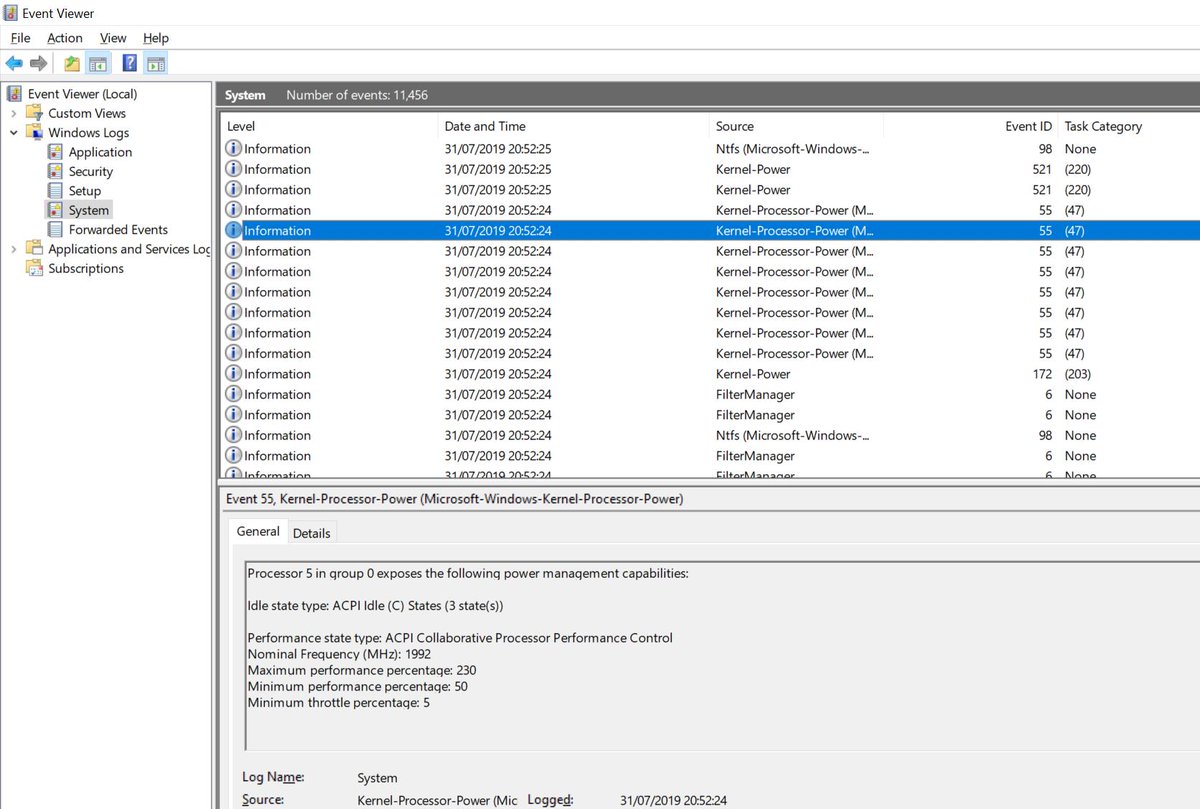Select the first Ntfs event at 20:52:25

710,148
